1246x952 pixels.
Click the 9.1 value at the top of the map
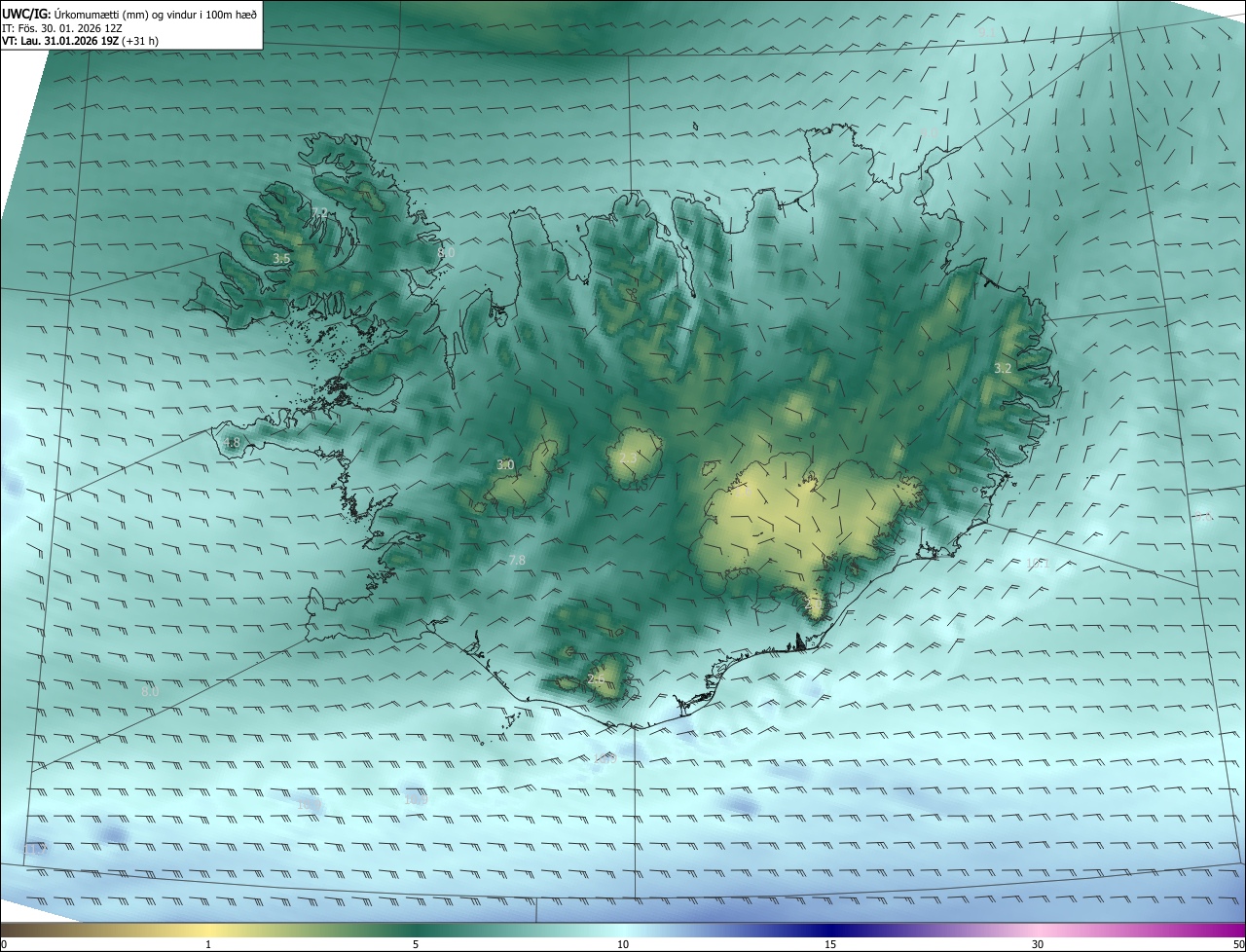click(987, 32)
